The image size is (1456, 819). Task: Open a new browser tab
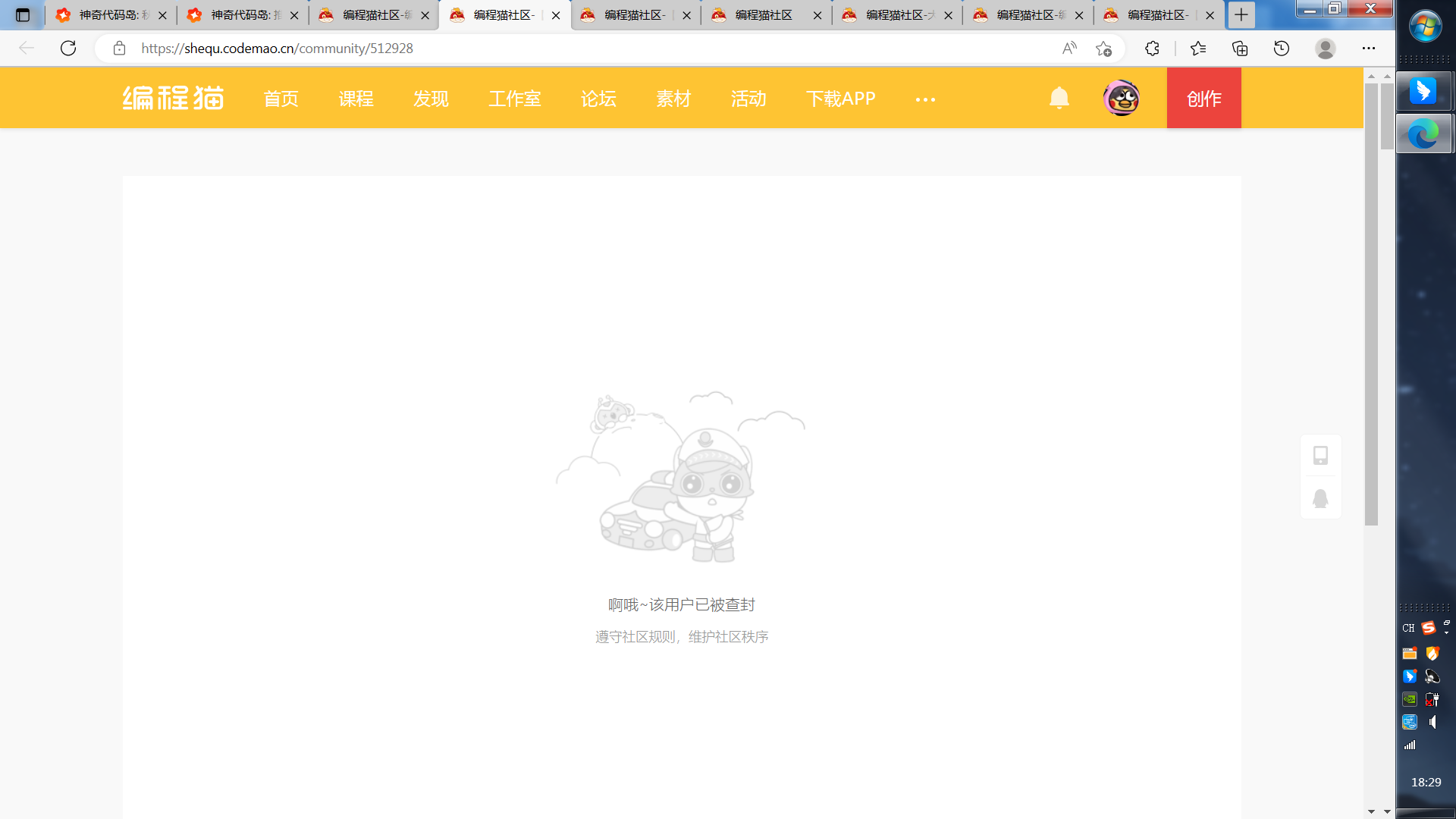[1241, 15]
